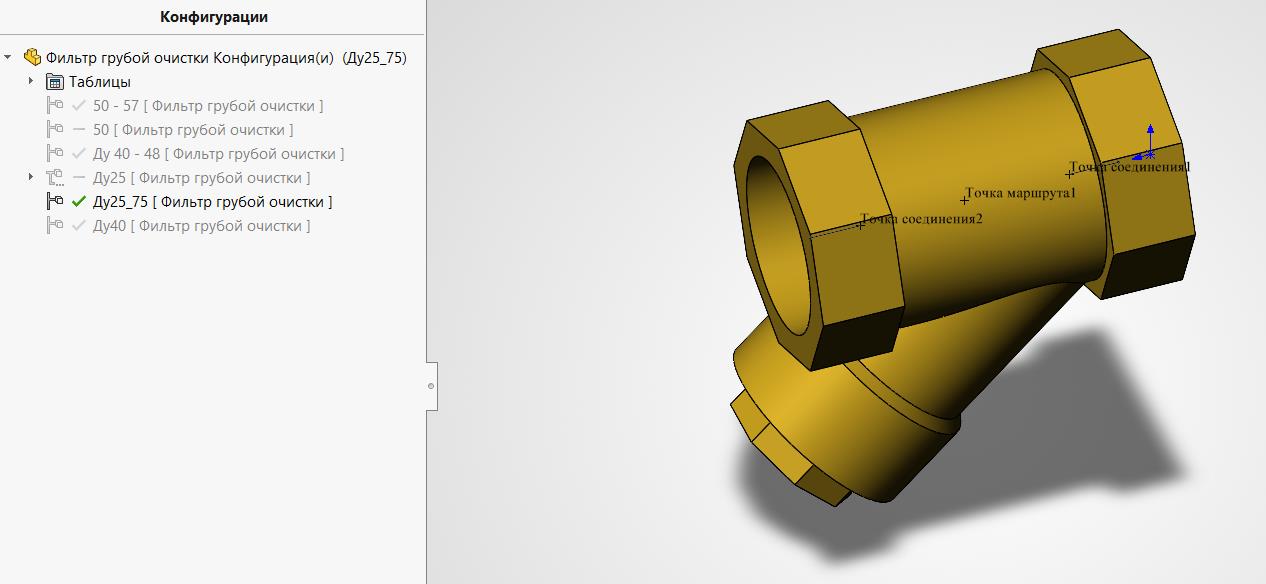Click the Конфигурации panel header
The image size is (1266, 584).
click(214, 16)
